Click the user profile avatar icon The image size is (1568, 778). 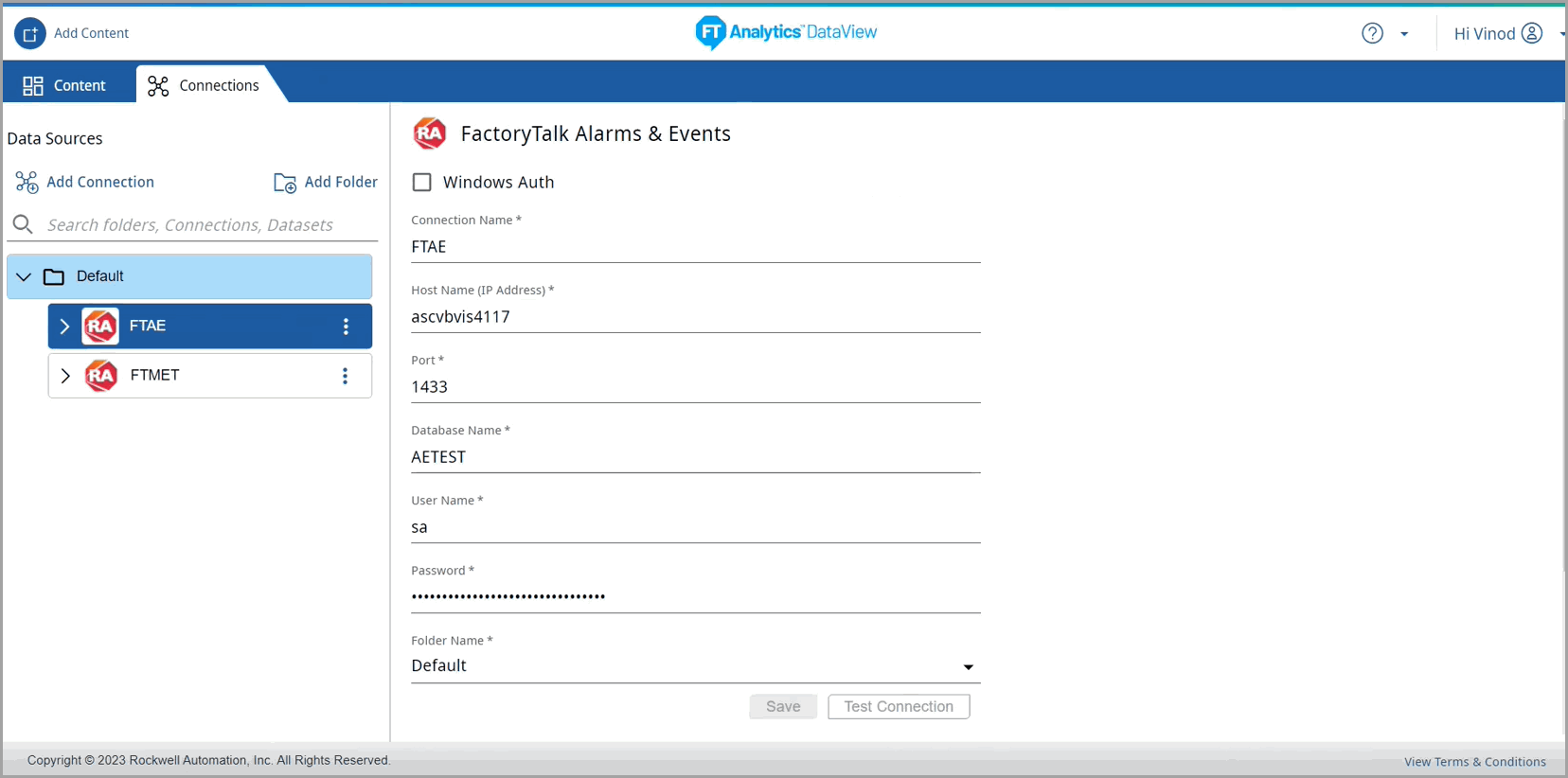coord(1531,34)
